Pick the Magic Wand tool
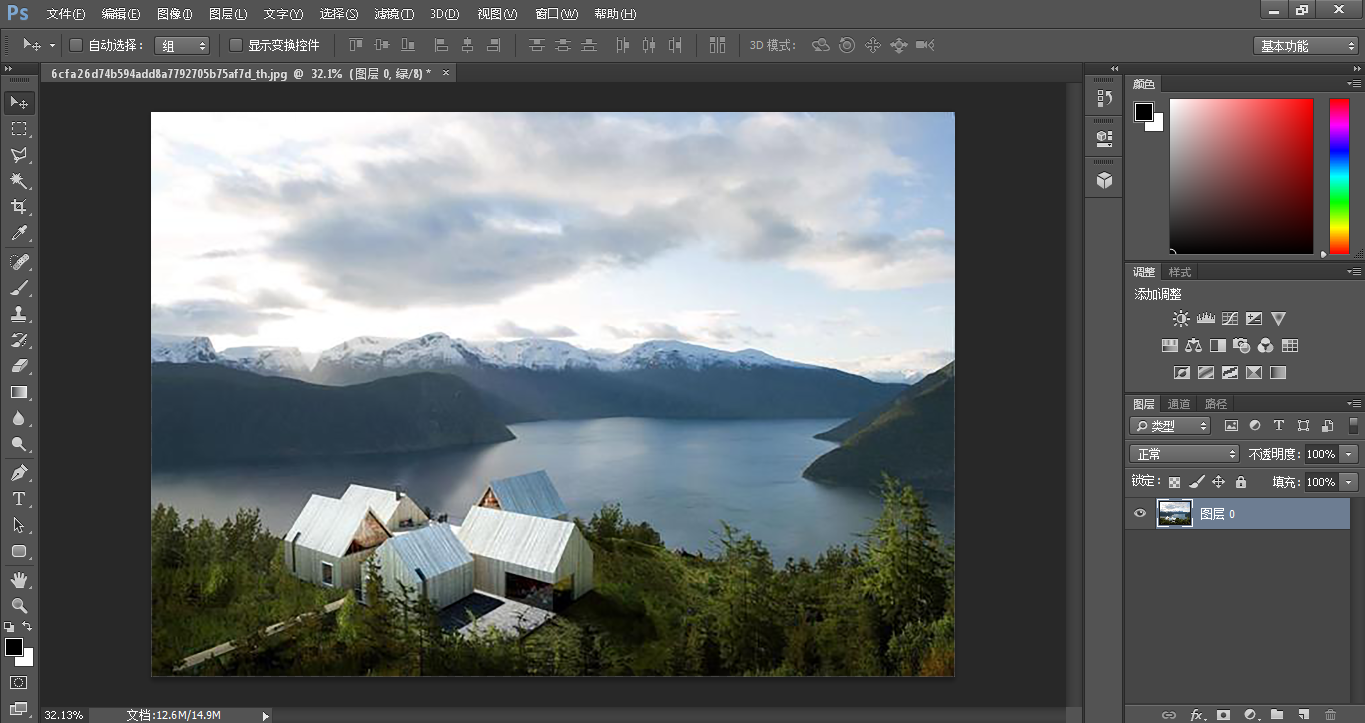This screenshot has width=1365, height=723. point(19,181)
